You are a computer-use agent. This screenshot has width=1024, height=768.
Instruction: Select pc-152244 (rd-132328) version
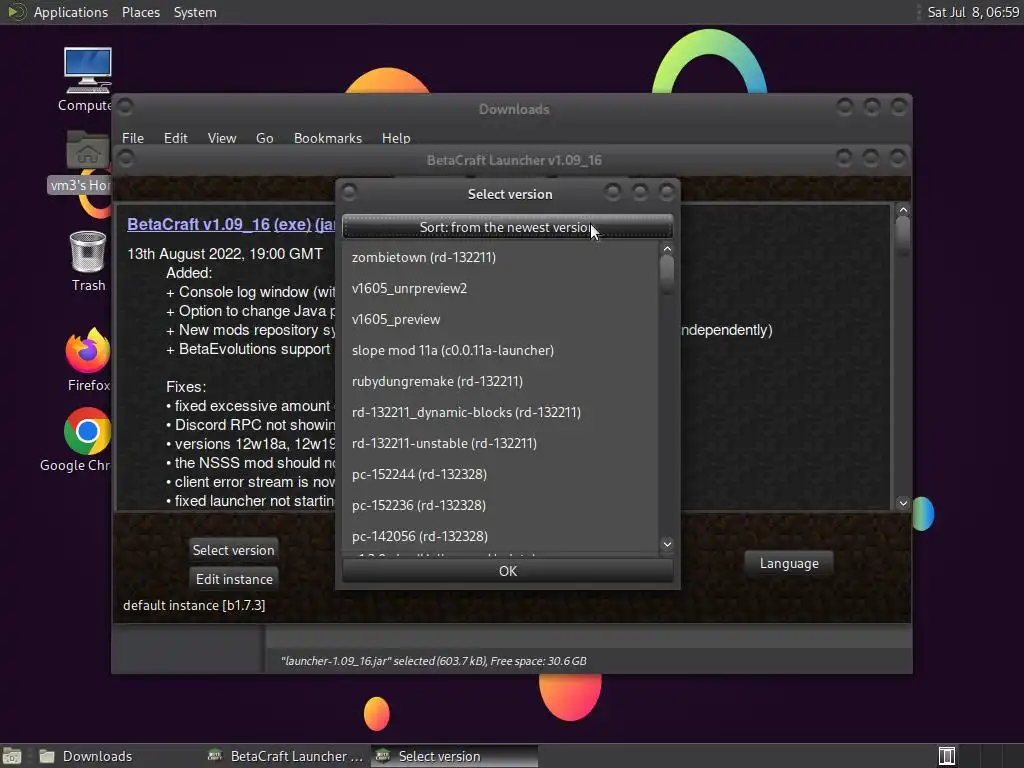pyautogui.click(x=501, y=474)
